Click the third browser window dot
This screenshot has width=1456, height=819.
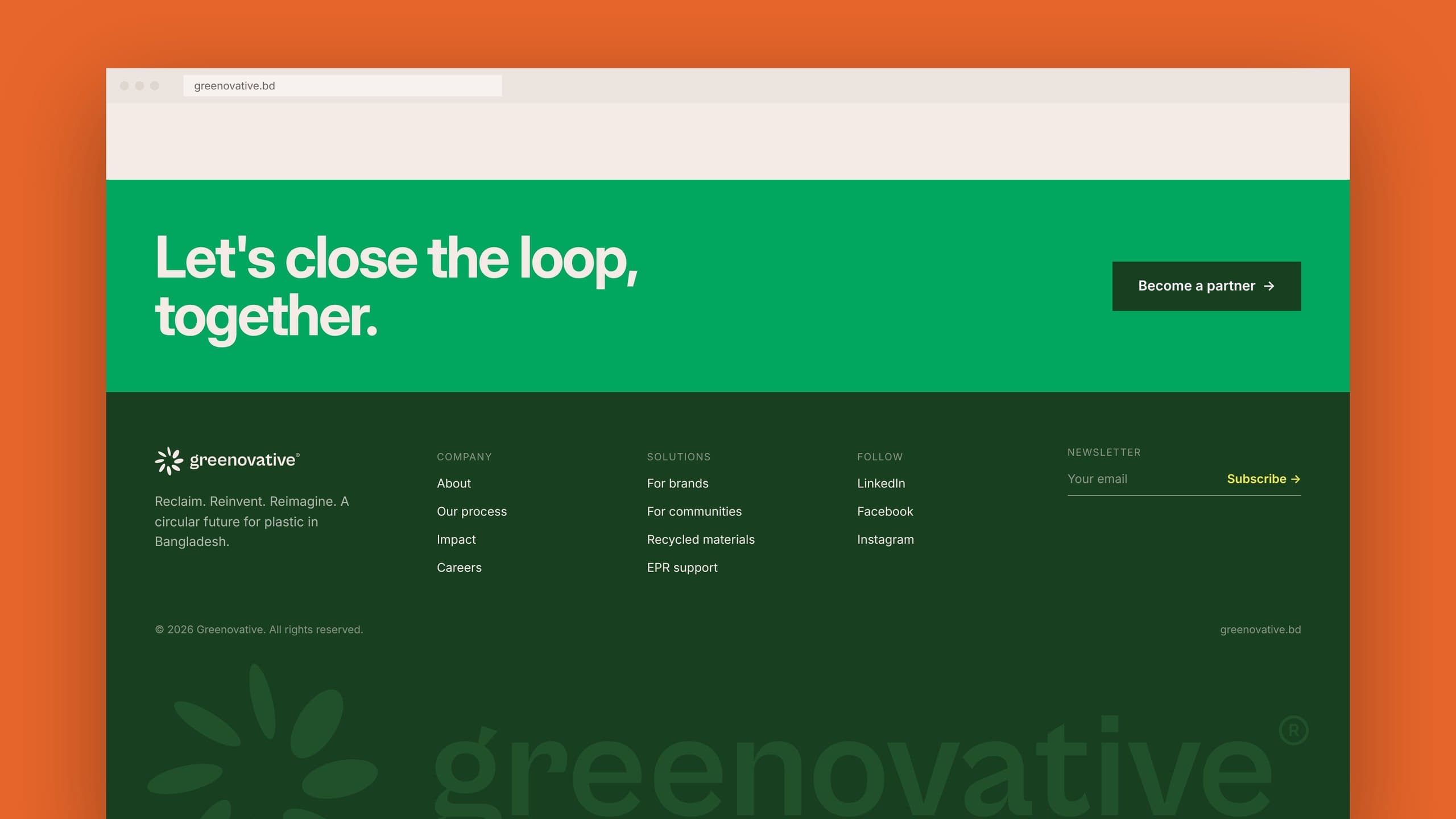pyautogui.click(x=155, y=86)
